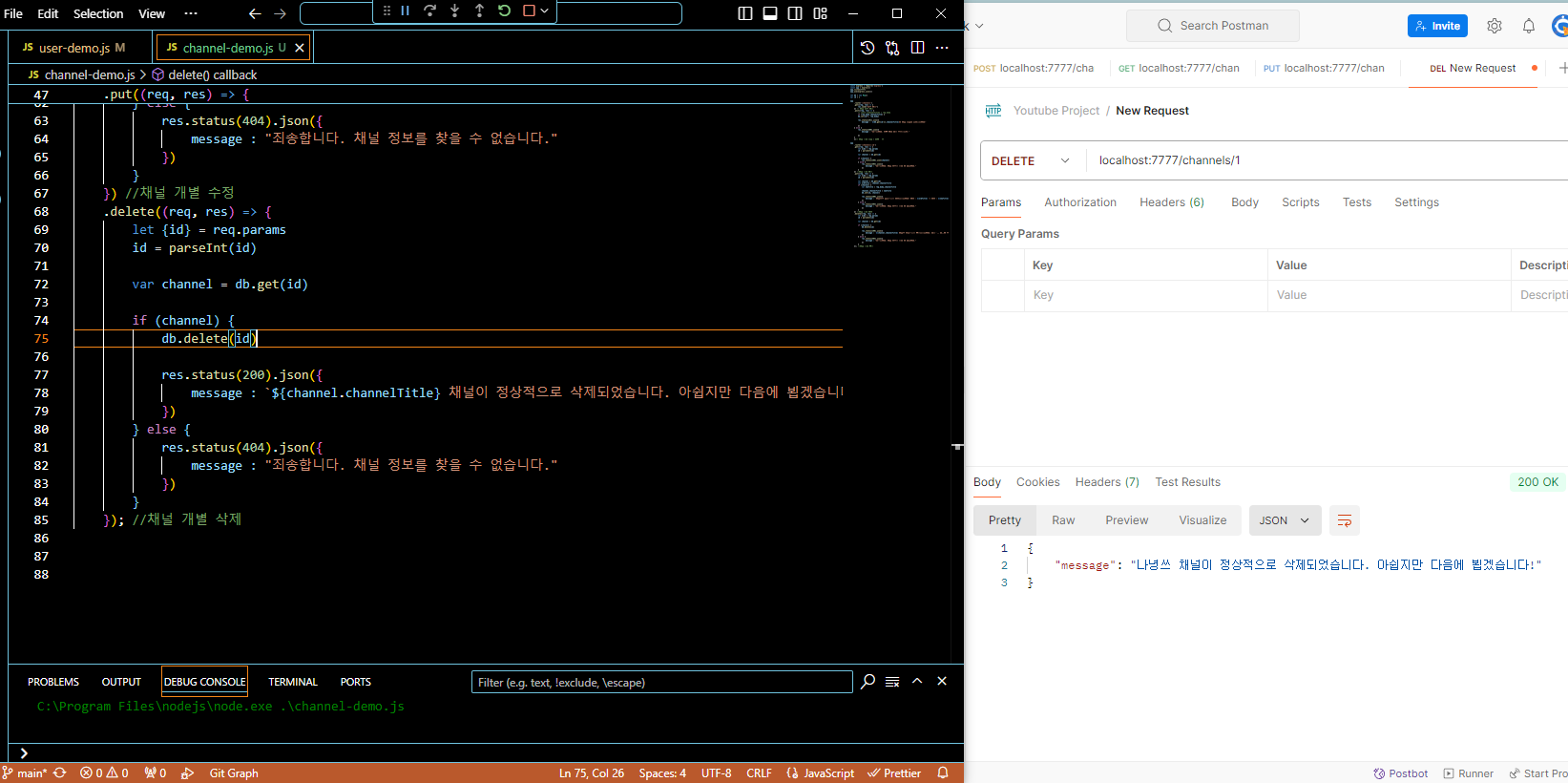Restart the debug session with the green icon
The width and height of the screenshot is (1568, 783).
[504, 11]
